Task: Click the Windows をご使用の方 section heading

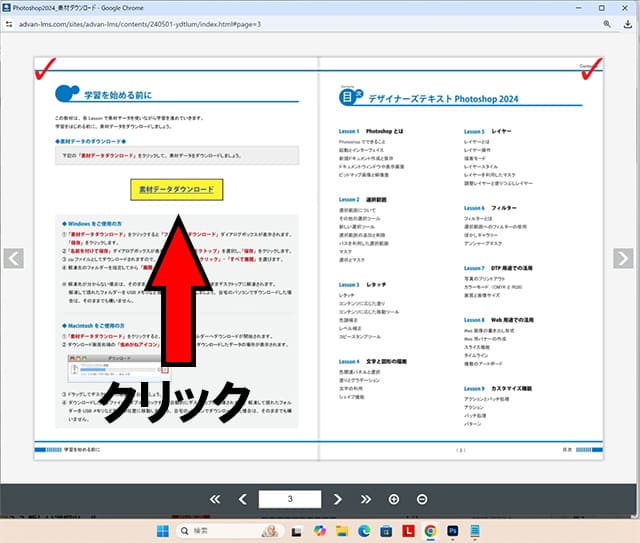Action: 91,224
